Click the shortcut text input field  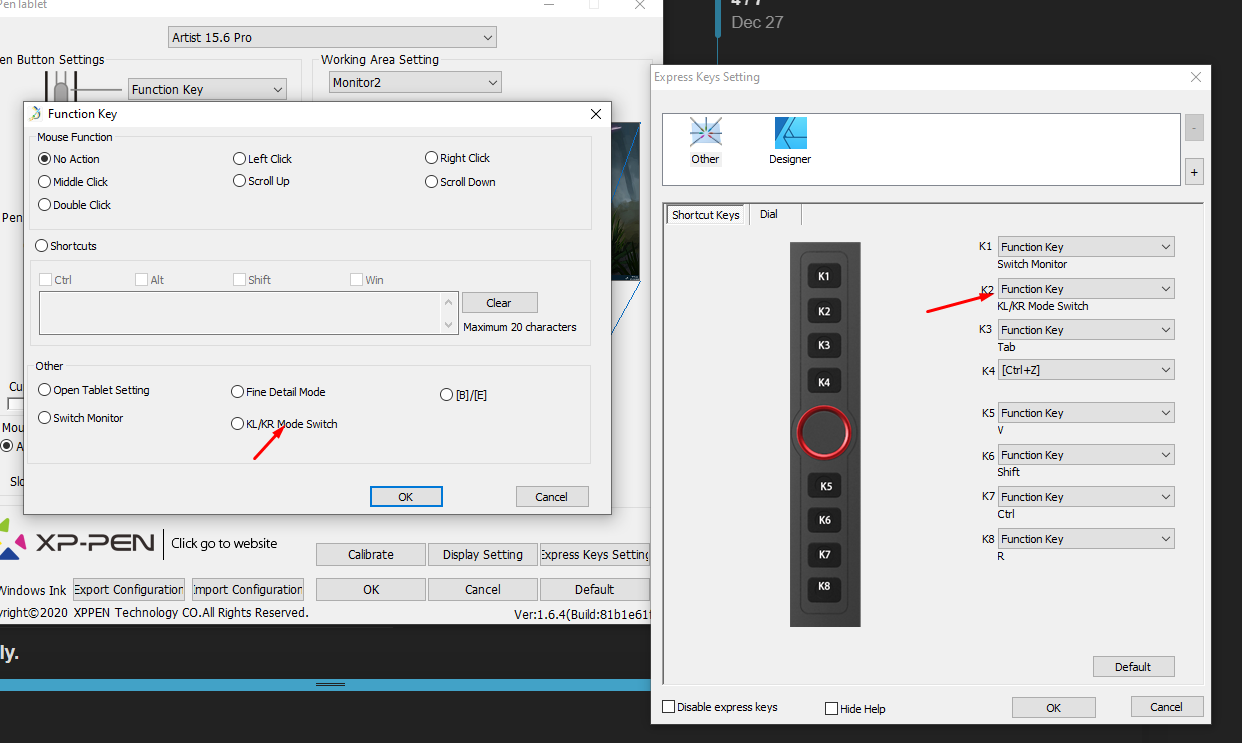tap(240, 313)
